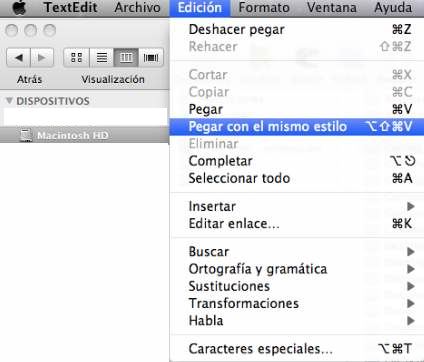Switch to icon grid view
This screenshot has height=362, width=424.
tap(76, 58)
